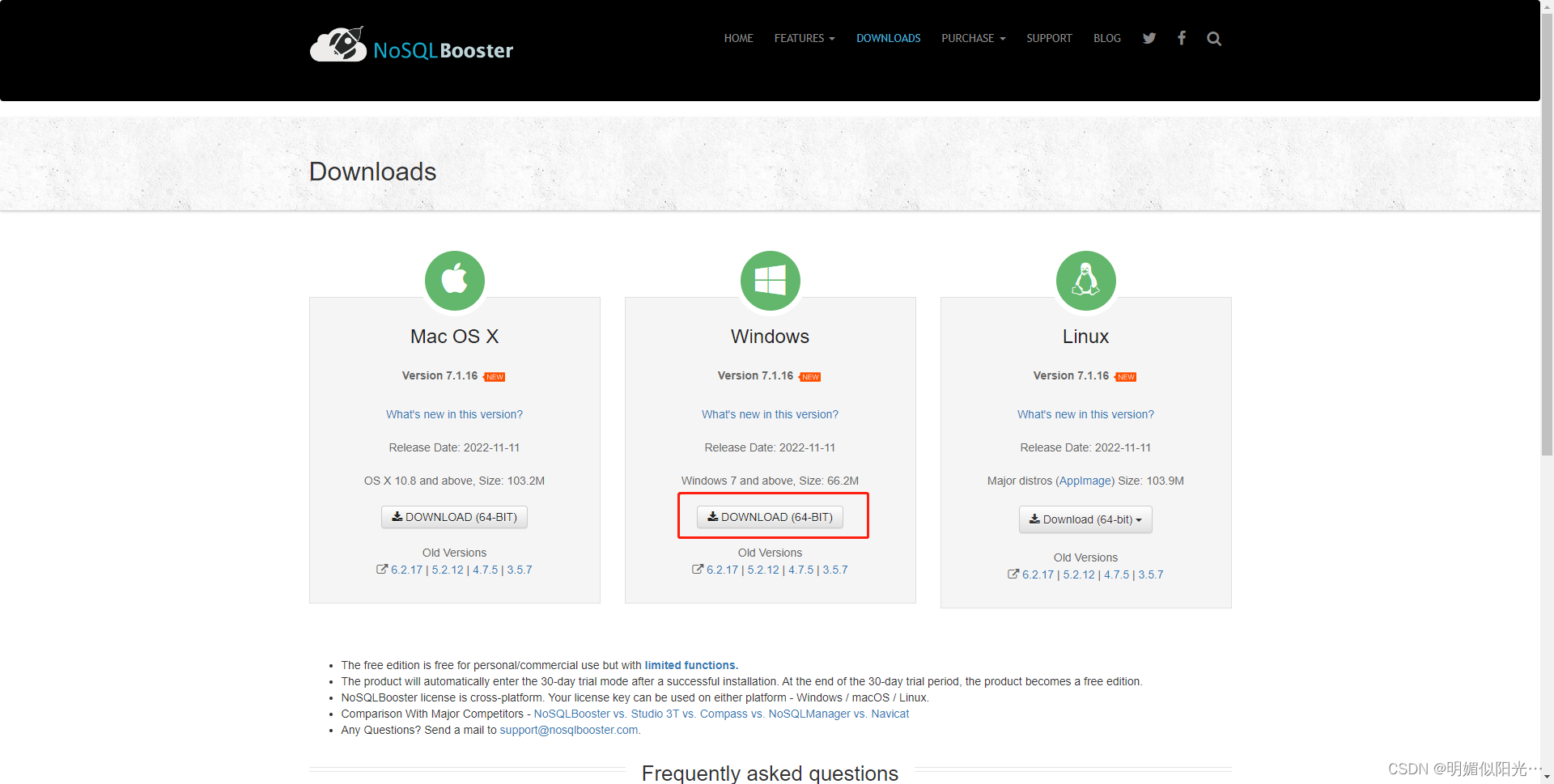Open Linux old version 6.2.17
The width and height of the screenshot is (1554, 784).
tap(1038, 574)
